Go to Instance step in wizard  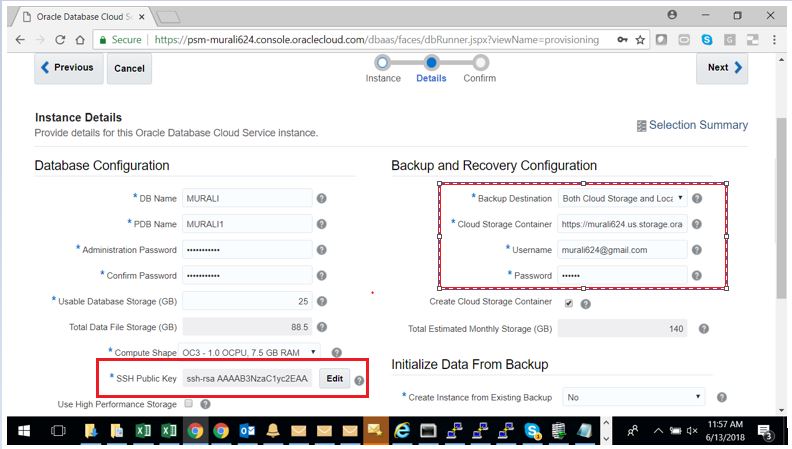(x=382, y=62)
